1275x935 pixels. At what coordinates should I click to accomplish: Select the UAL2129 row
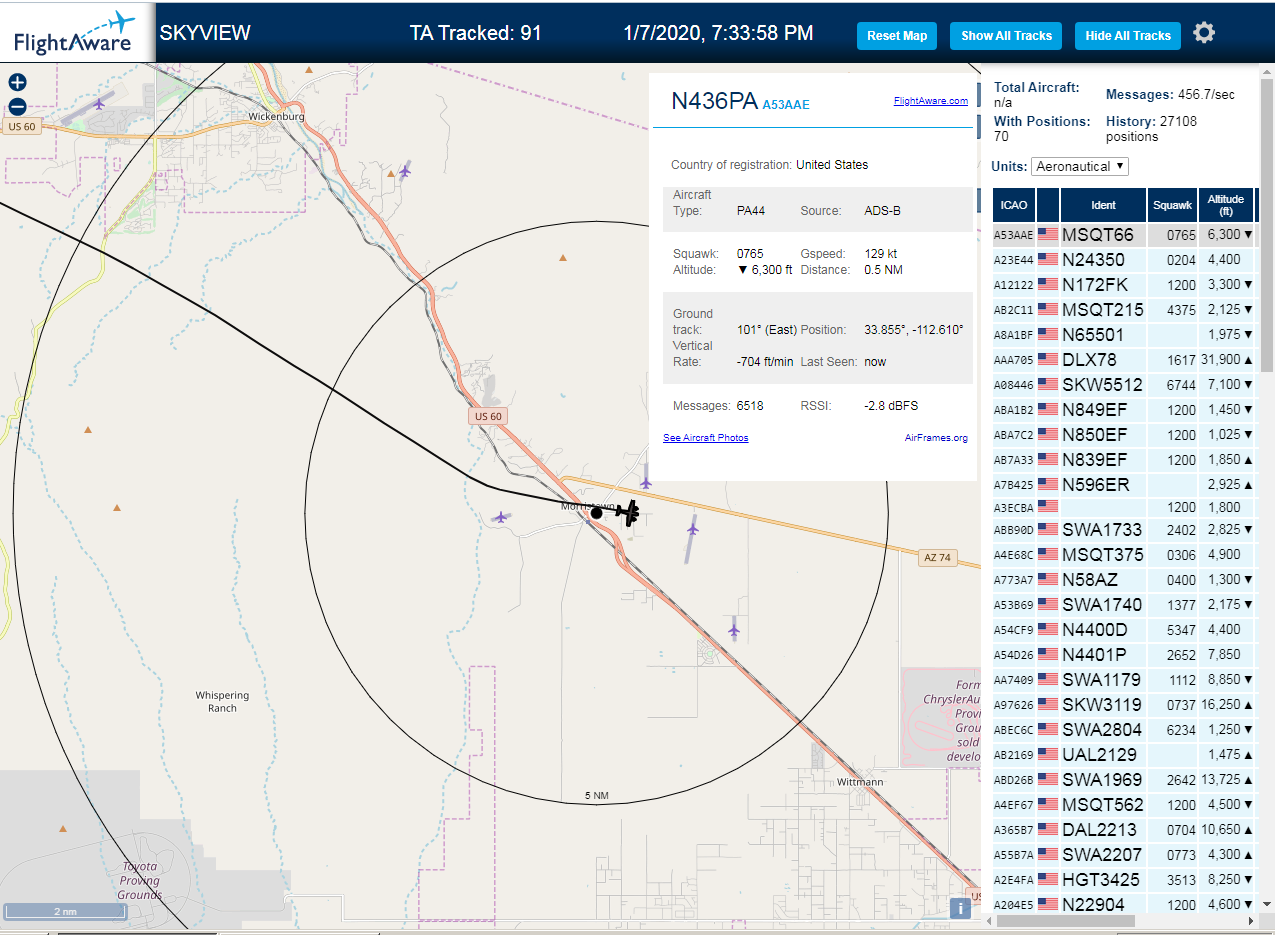click(1124, 755)
